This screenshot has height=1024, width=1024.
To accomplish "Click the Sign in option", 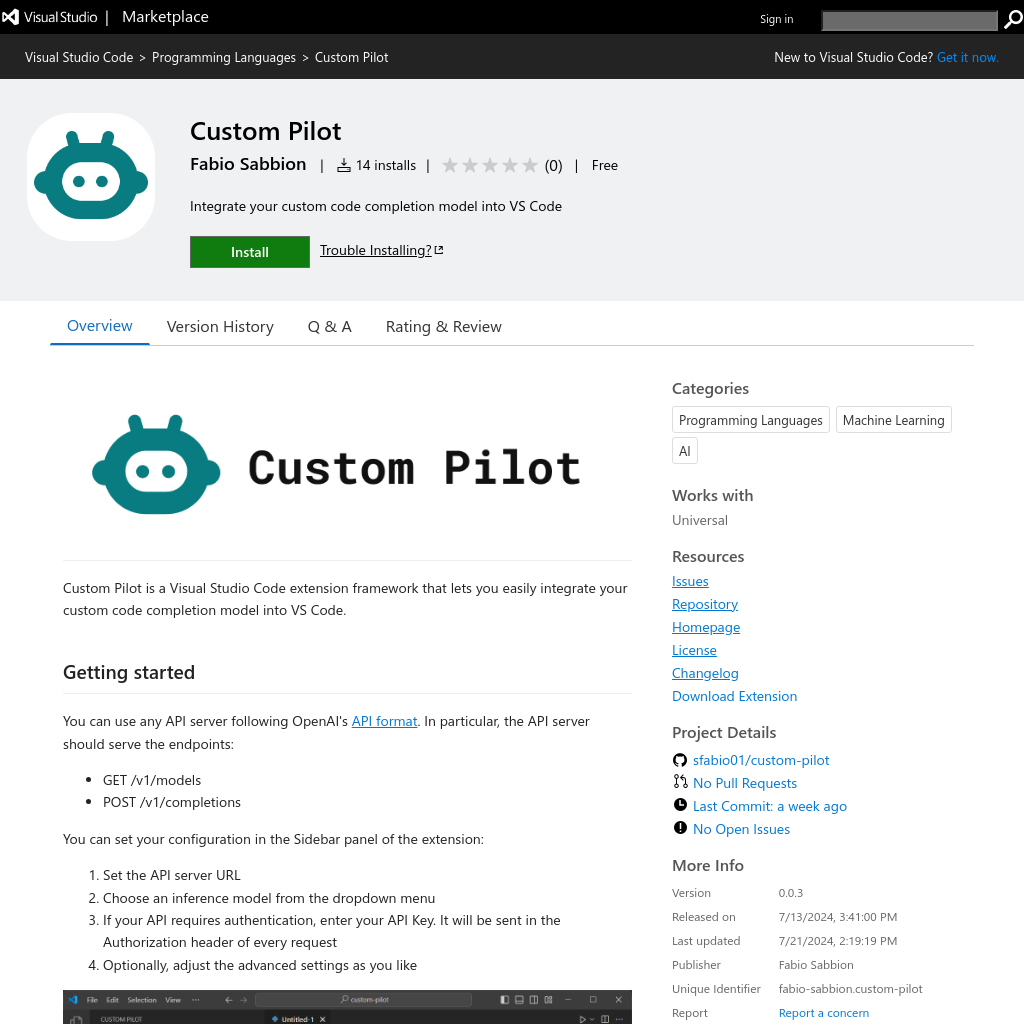I will 776,18.
